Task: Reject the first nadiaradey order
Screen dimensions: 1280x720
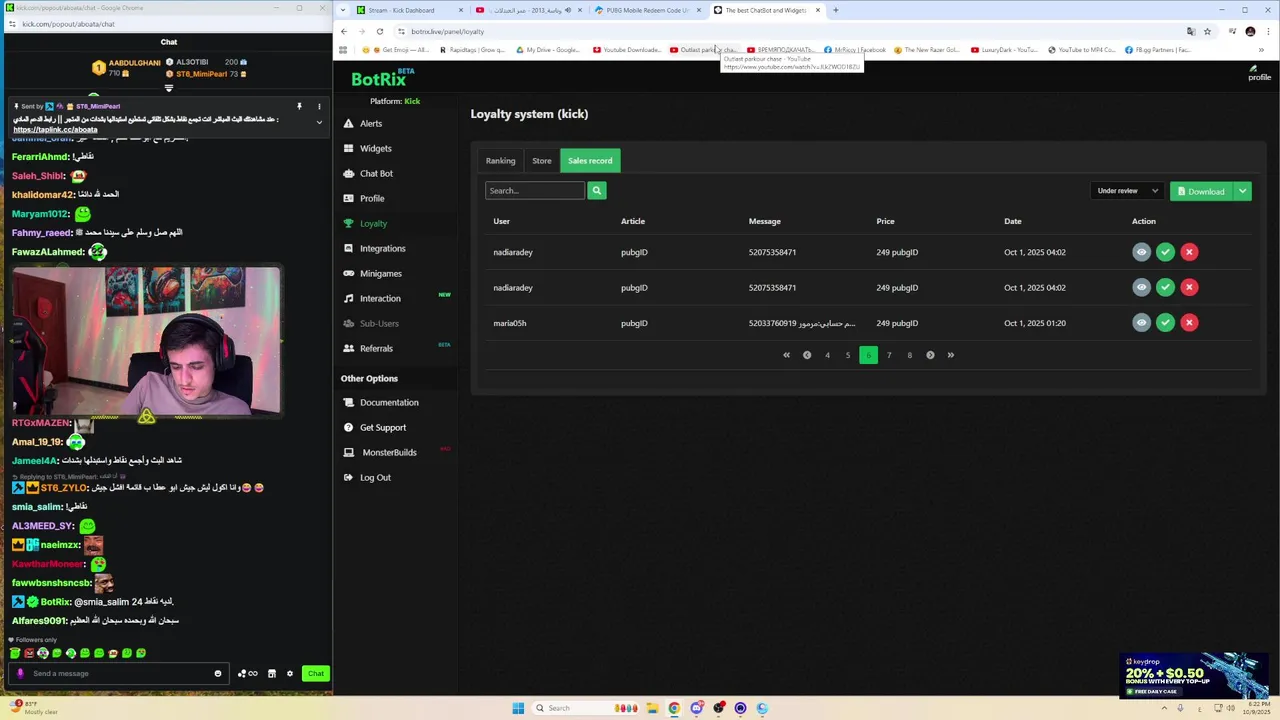Action: [1189, 252]
